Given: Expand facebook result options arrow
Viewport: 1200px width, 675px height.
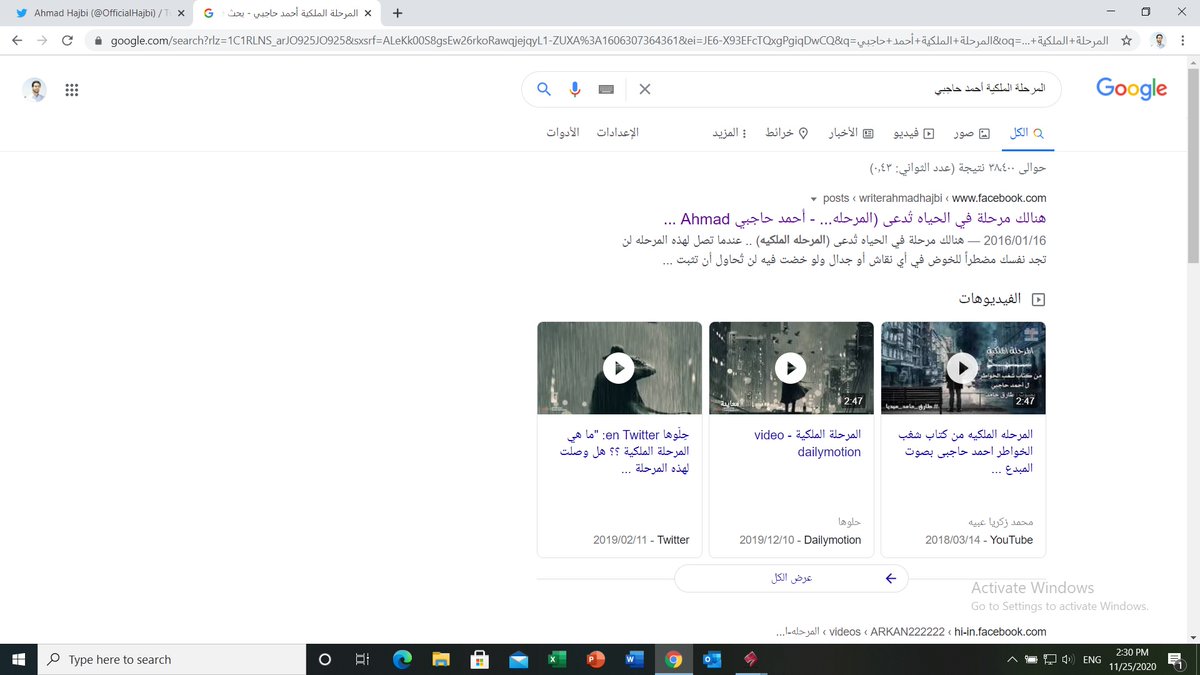Looking at the screenshot, I should [x=814, y=198].
